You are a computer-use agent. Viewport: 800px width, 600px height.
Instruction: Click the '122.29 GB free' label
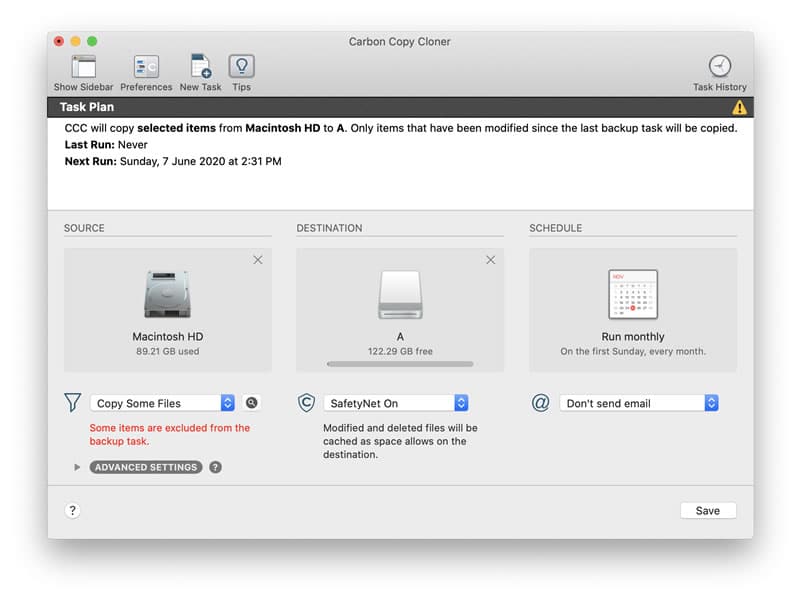[x=400, y=352]
